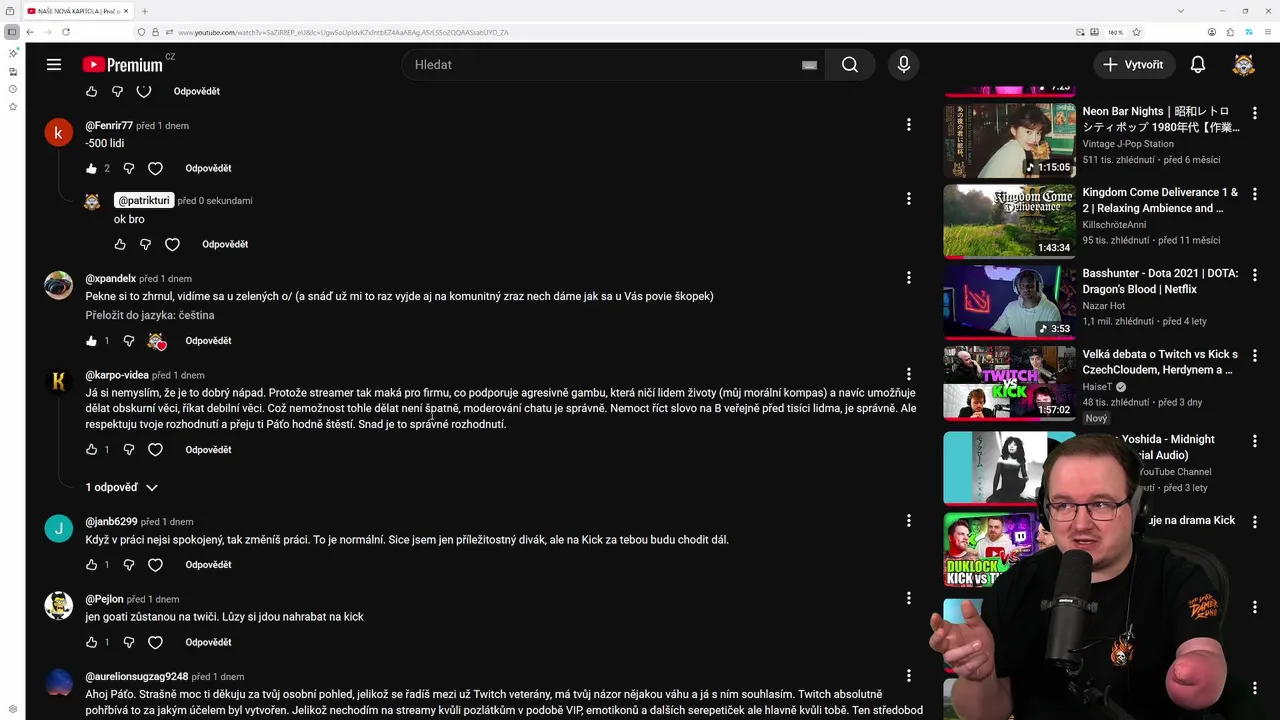Open a new browser tab
Viewport: 1280px width, 720px height.
(x=144, y=11)
